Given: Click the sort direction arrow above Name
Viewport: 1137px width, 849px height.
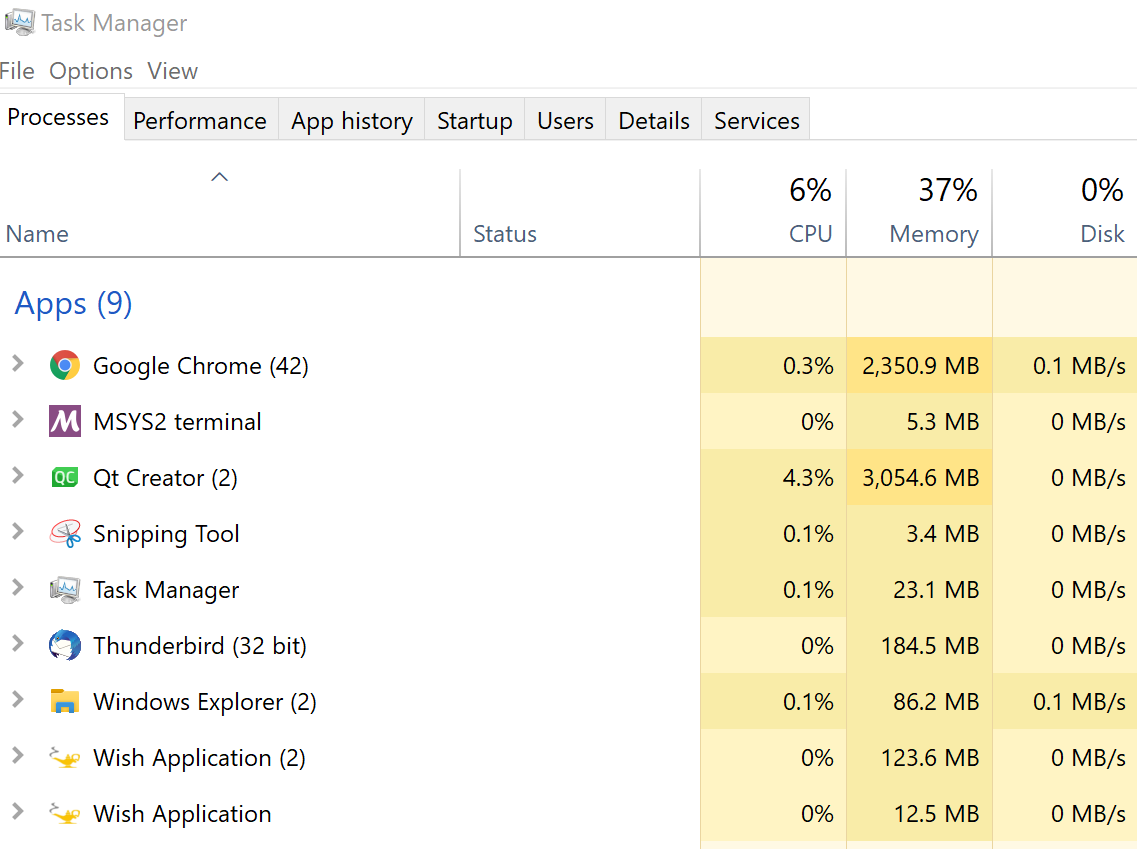Looking at the screenshot, I should coord(219,177).
